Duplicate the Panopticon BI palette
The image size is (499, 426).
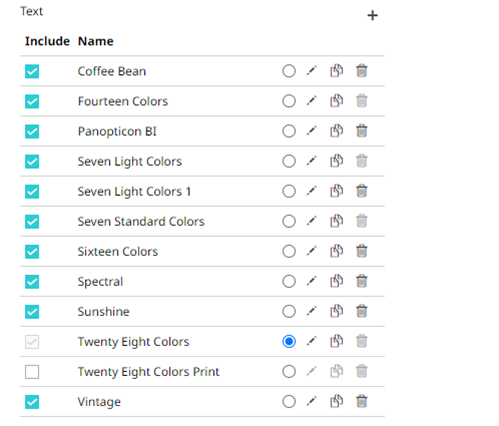[336, 131]
